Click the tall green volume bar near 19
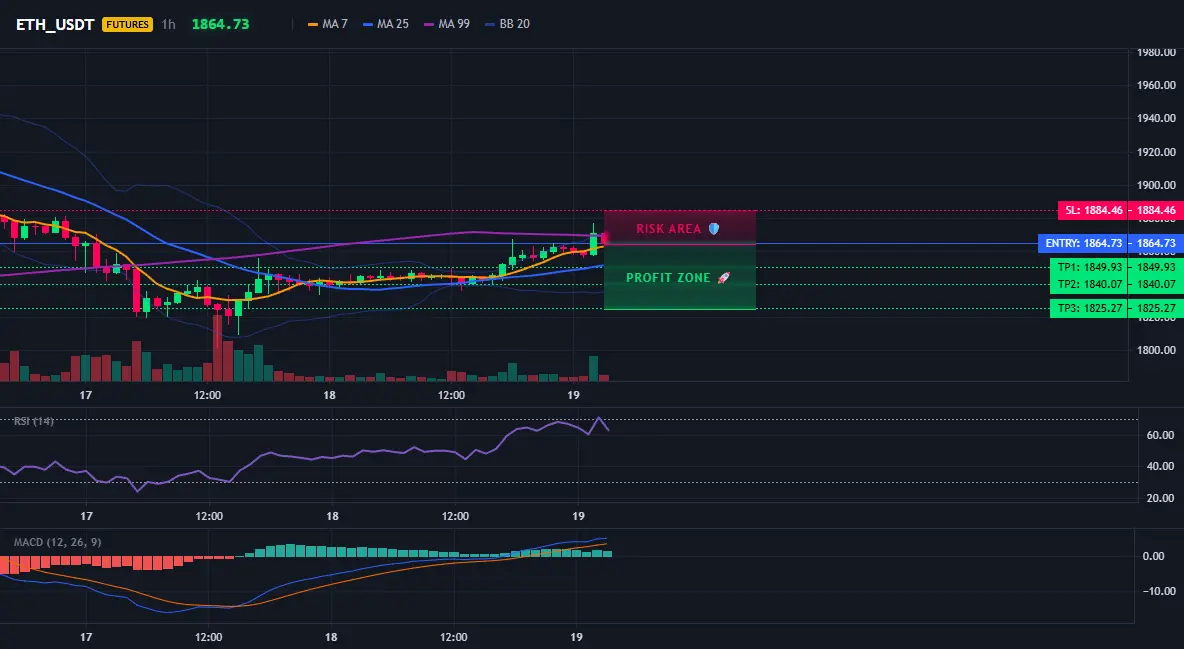Screen dimensions: 1184x649 (594, 369)
